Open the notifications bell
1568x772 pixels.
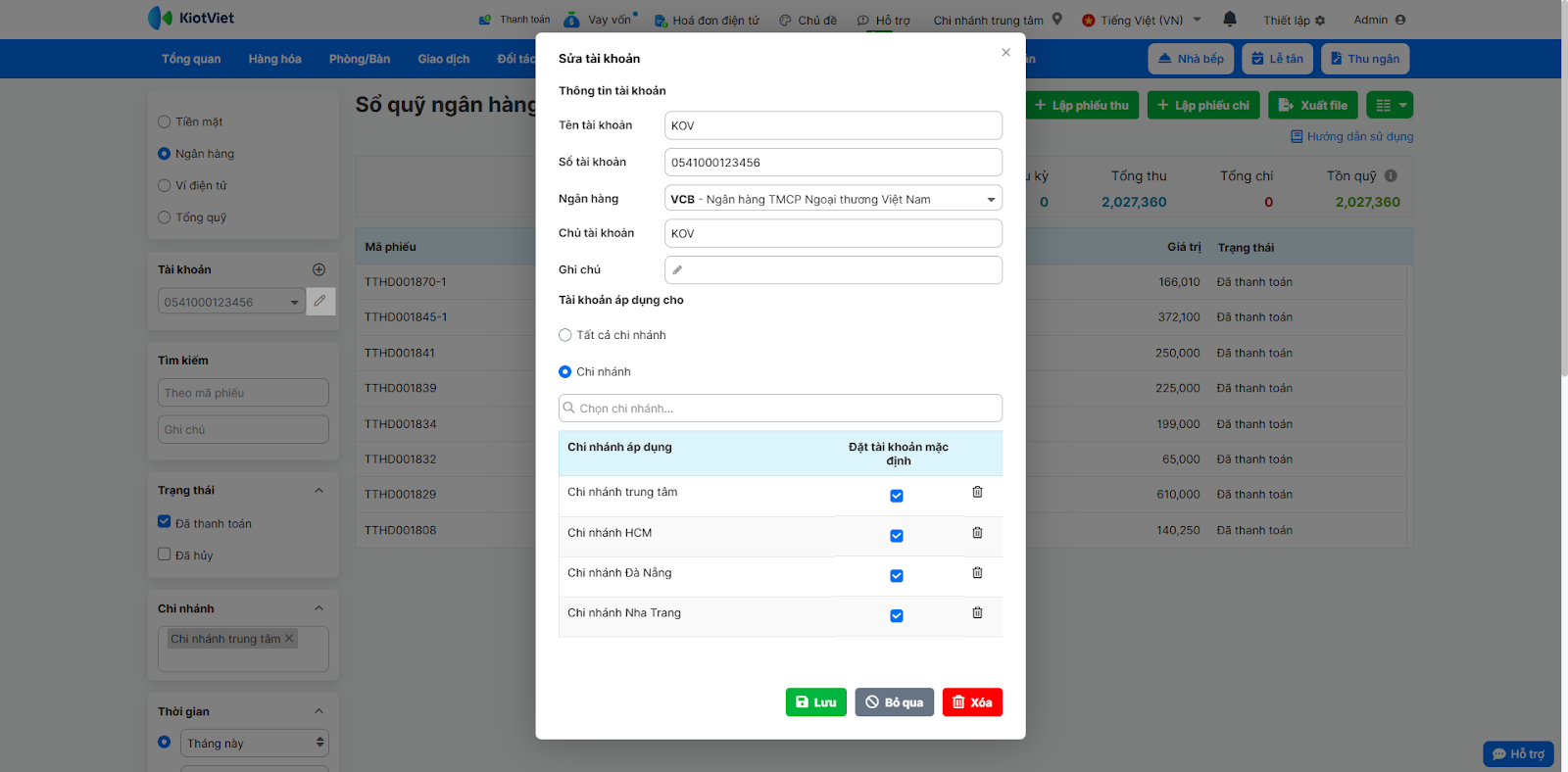1230,19
